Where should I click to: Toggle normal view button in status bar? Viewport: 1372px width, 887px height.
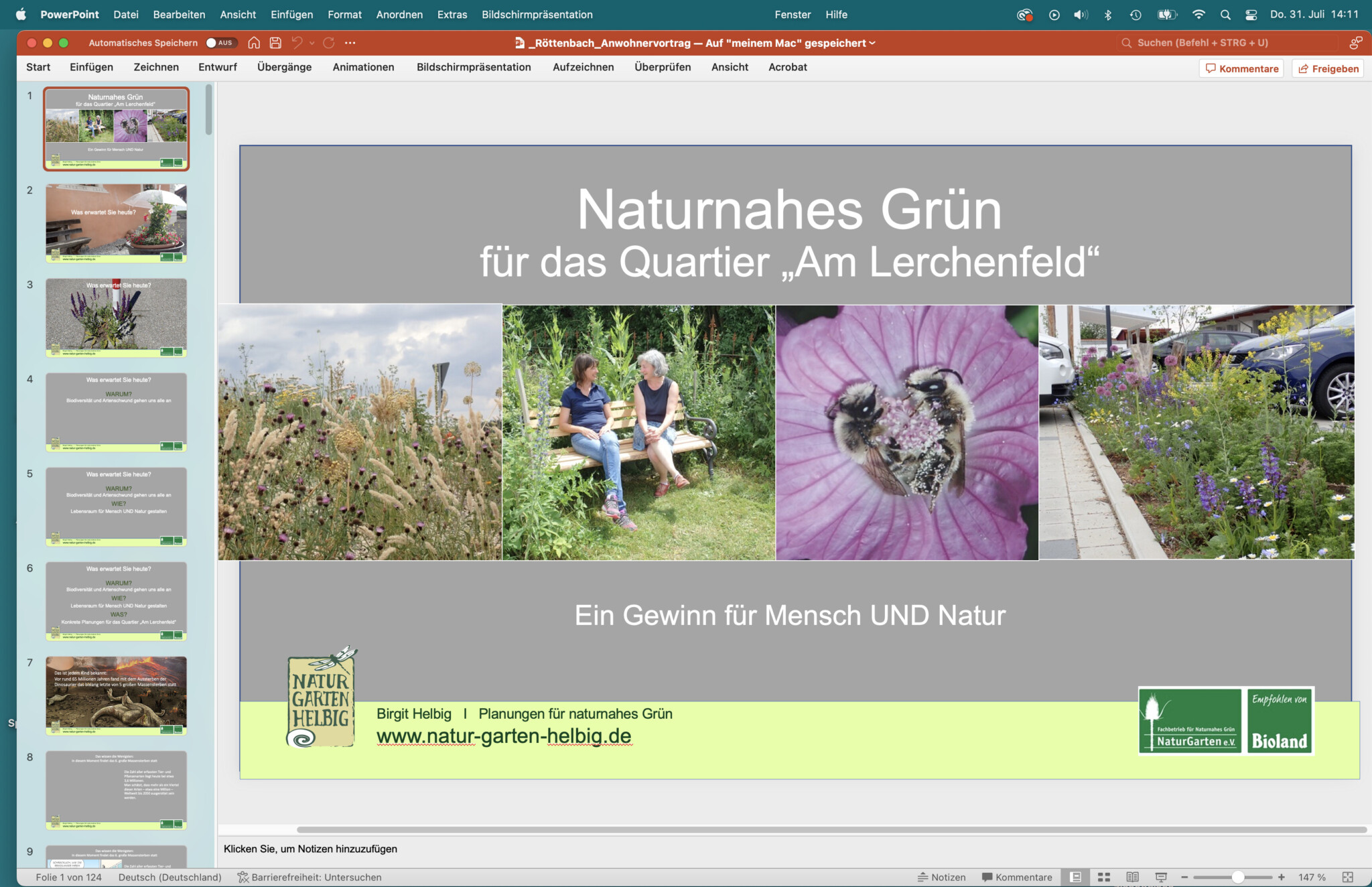pyautogui.click(x=1075, y=877)
